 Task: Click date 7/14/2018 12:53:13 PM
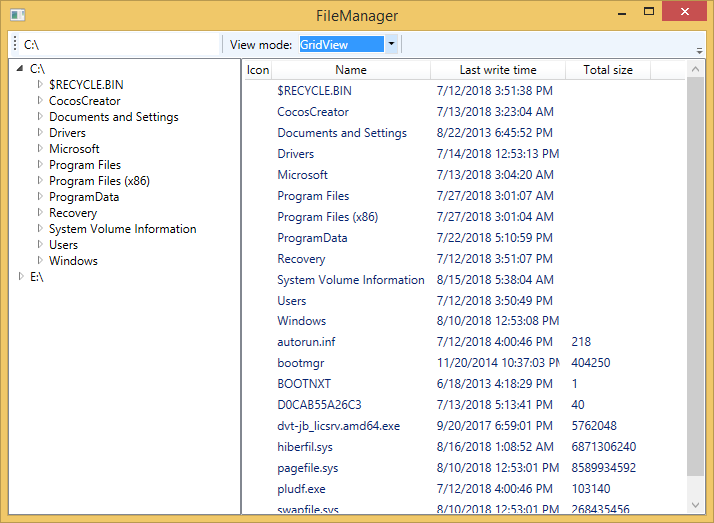click(x=498, y=153)
